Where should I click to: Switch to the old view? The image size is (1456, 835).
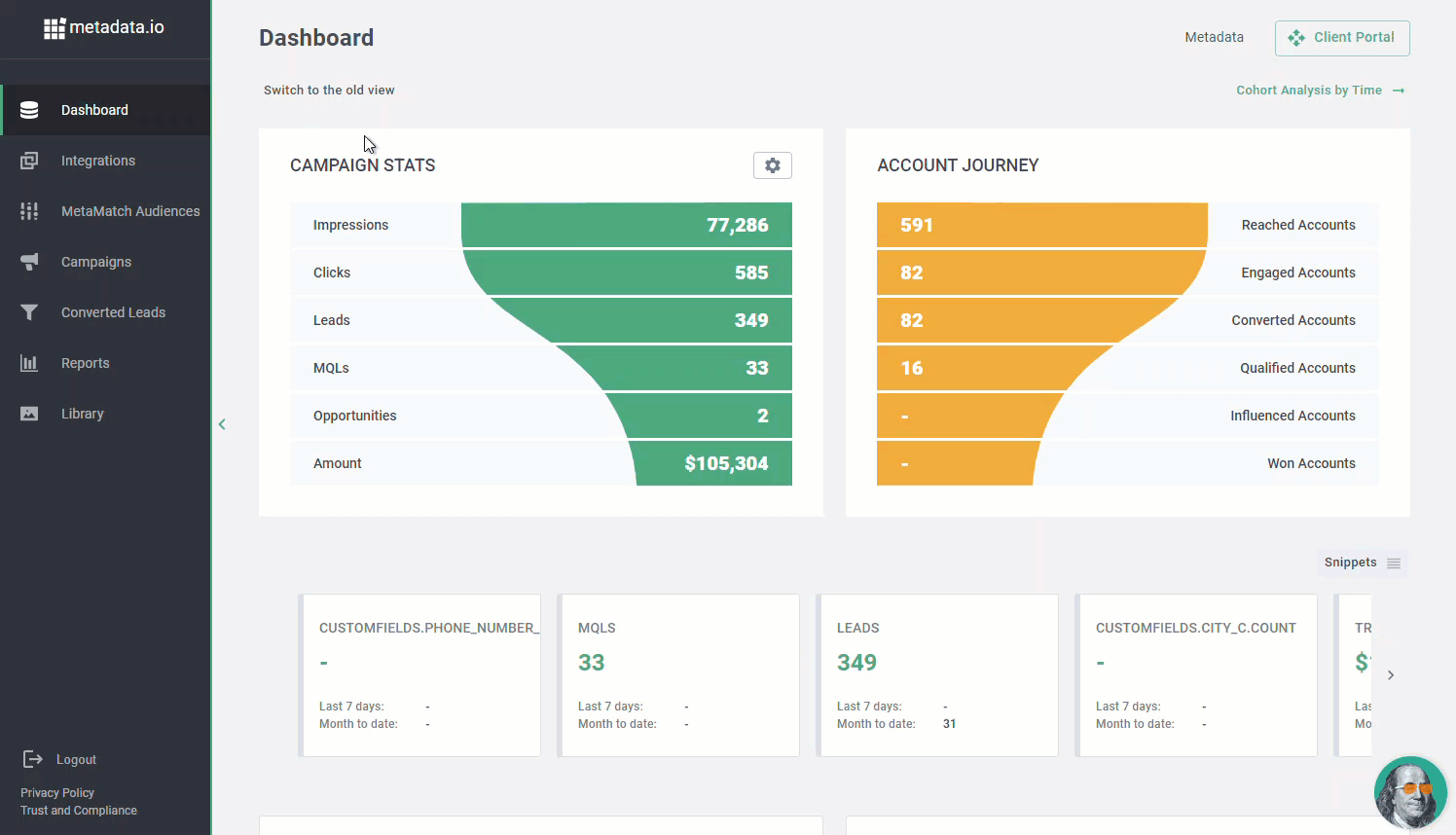[329, 91]
